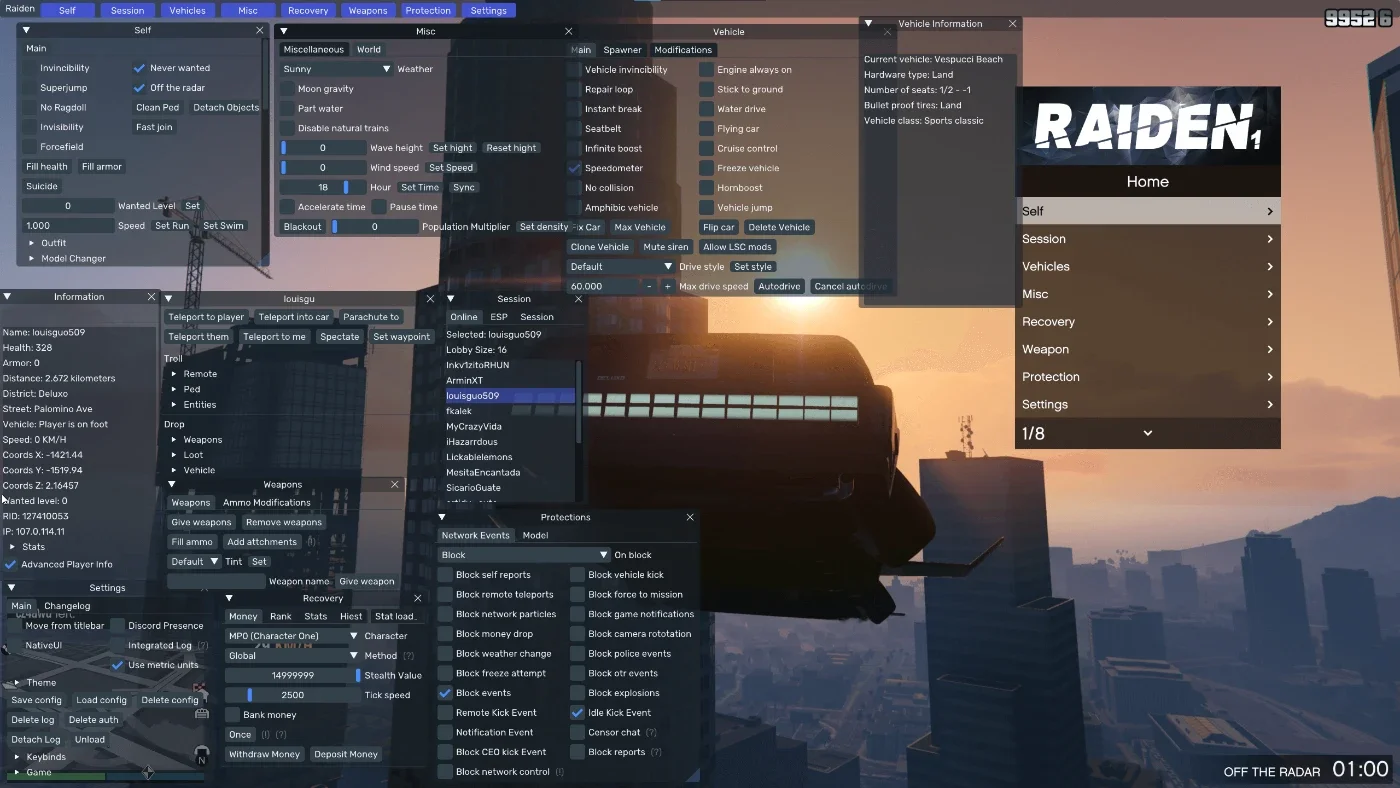
Task: Click the Session player list scrollbar
Action: 578,401
